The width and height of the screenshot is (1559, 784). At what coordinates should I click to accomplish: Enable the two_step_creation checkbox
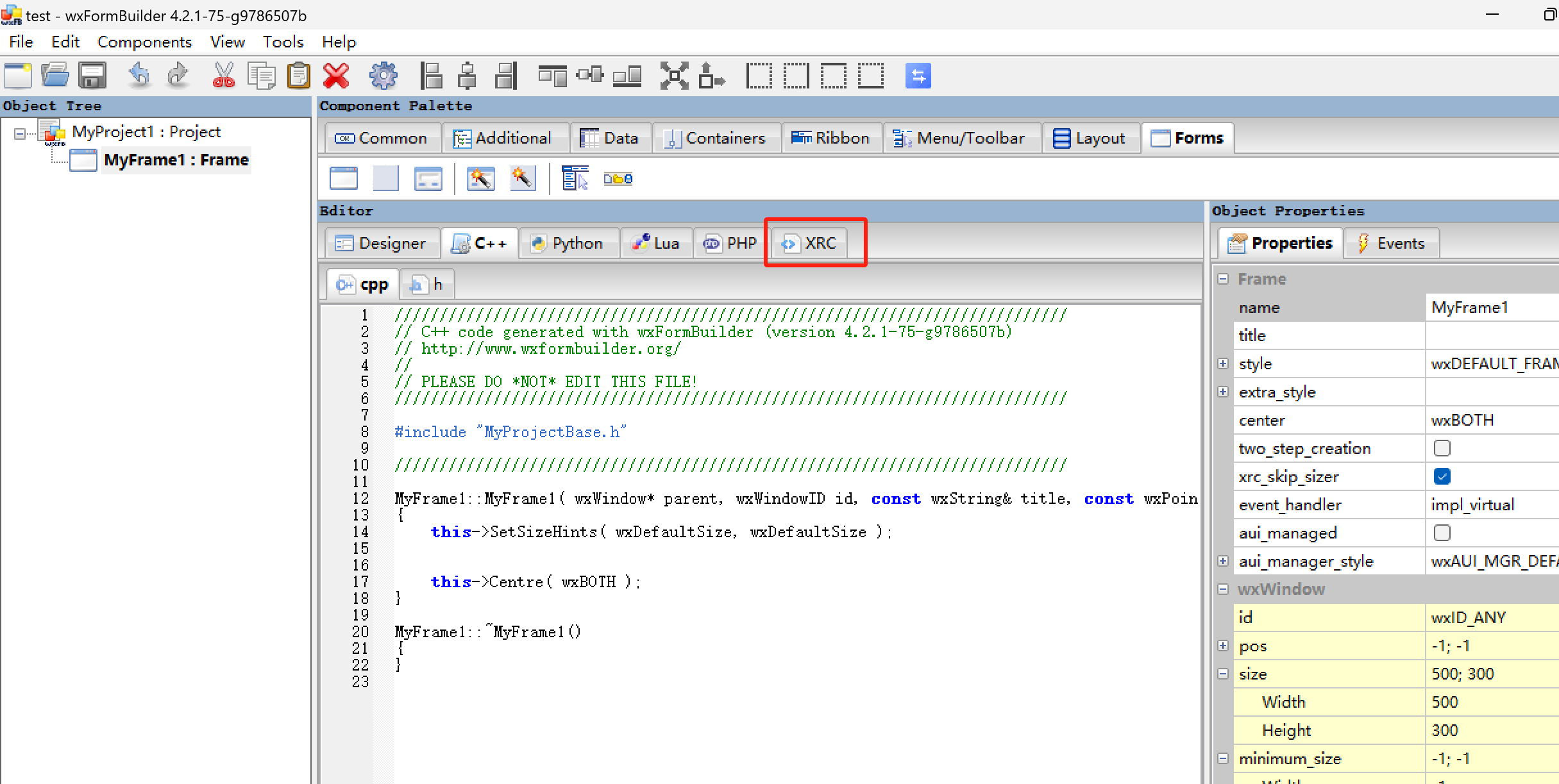[x=1442, y=448]
